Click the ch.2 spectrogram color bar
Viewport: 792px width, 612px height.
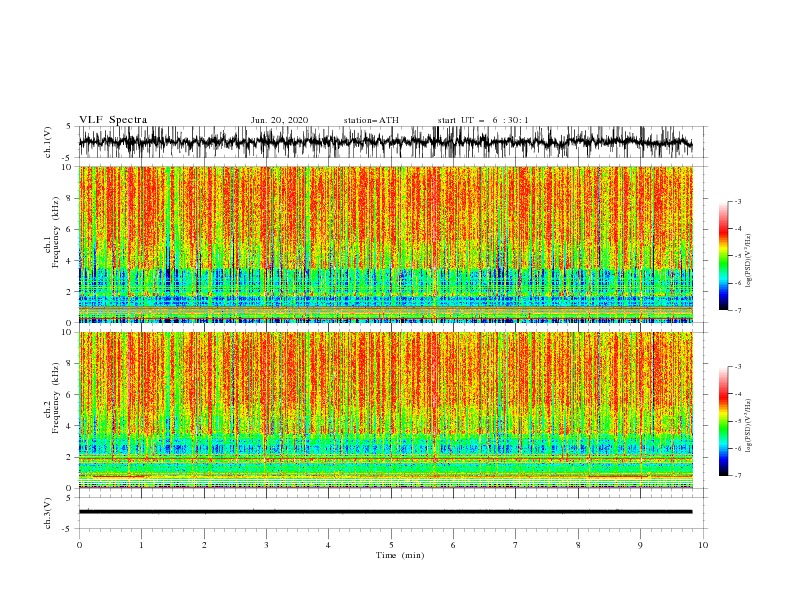click(723, 421)
